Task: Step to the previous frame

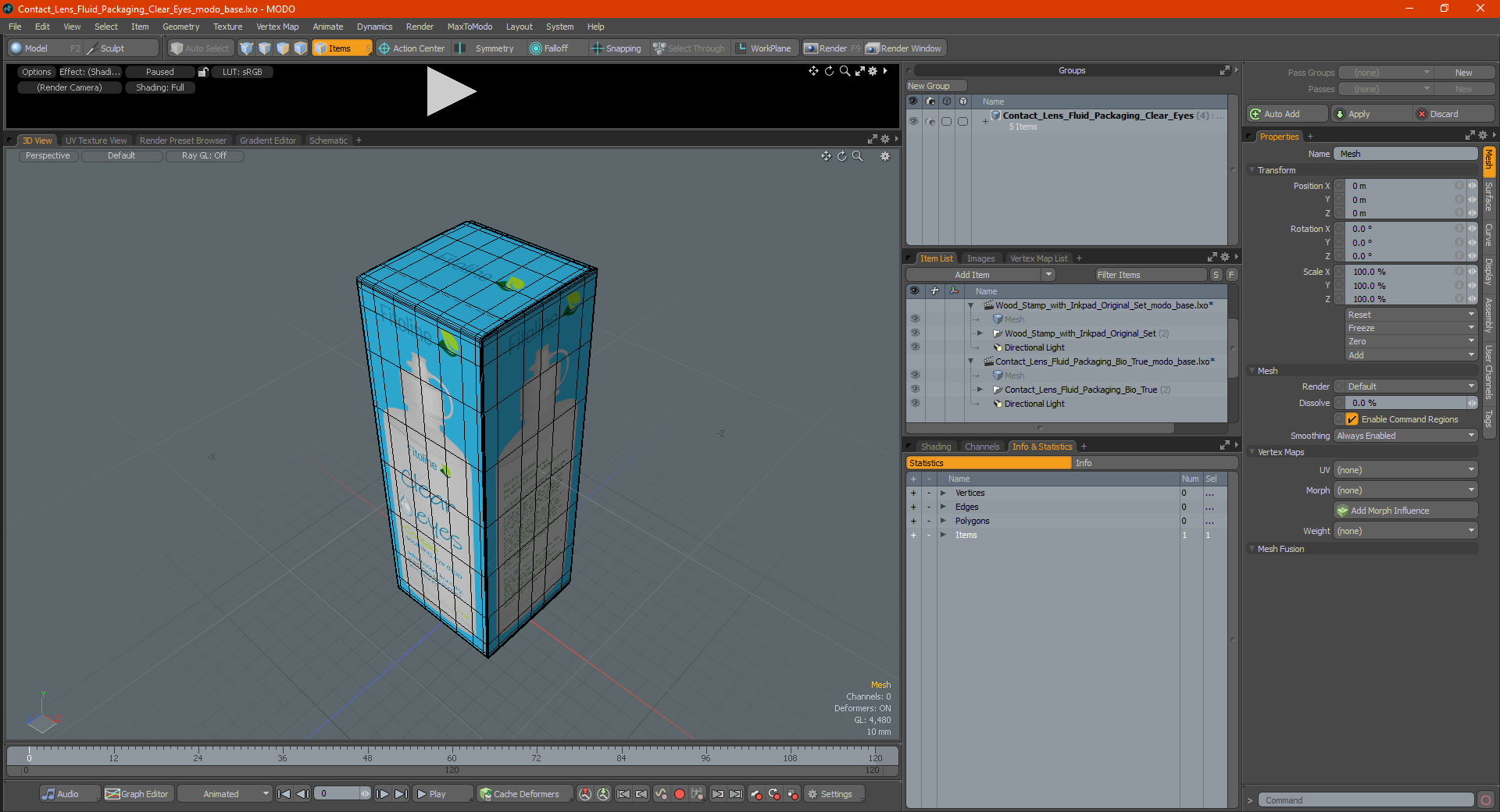Action: tap(303, 794)
